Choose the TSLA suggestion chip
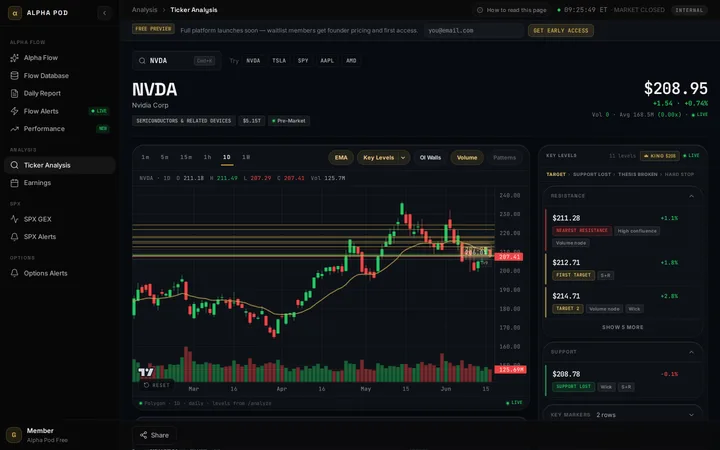The image size is (720, 450). point(279,61)
